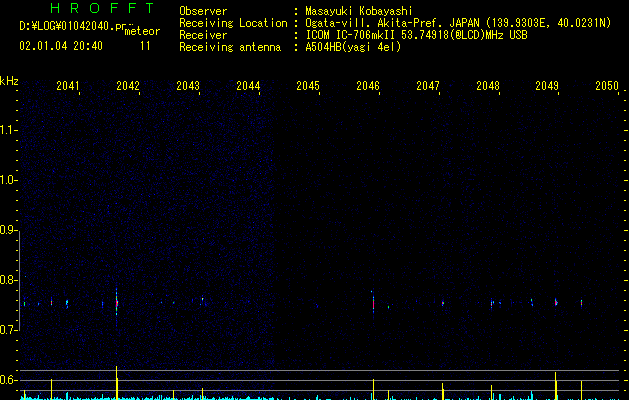Click the ICOM IC-706mkII receiver text
This screenshot has height=400, width=629.
[x=416, y=35]
